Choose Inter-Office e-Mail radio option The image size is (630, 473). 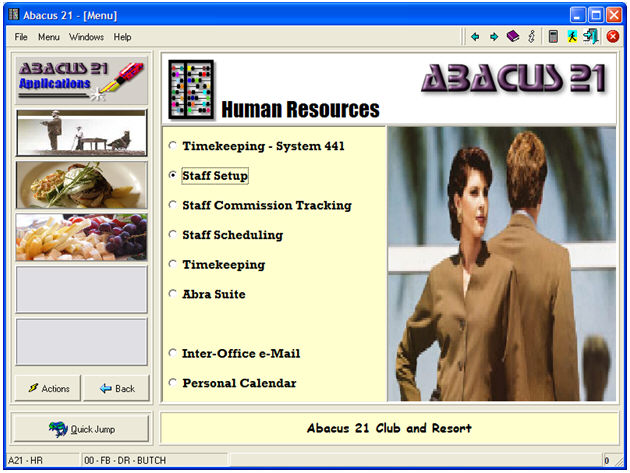click(x=173, y=354)
